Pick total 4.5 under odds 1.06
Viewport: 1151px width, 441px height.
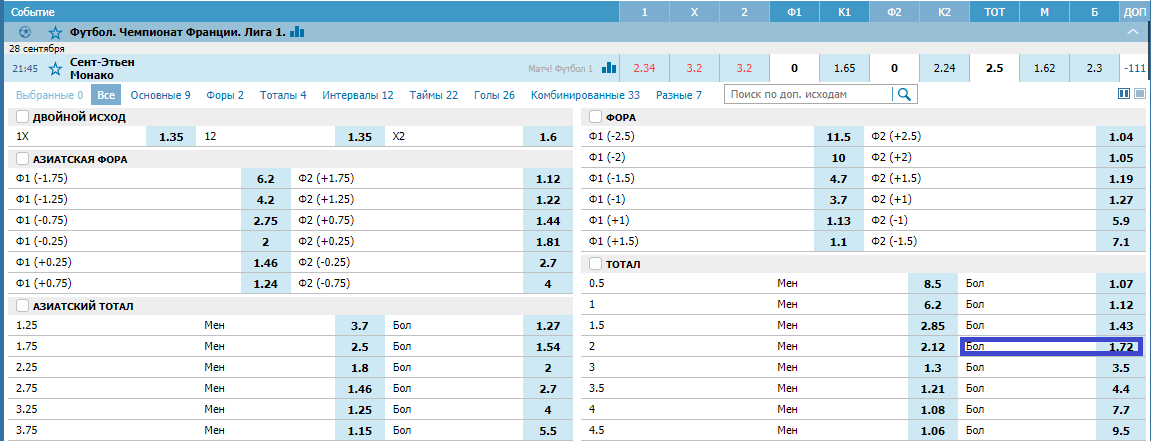[933, 430]
